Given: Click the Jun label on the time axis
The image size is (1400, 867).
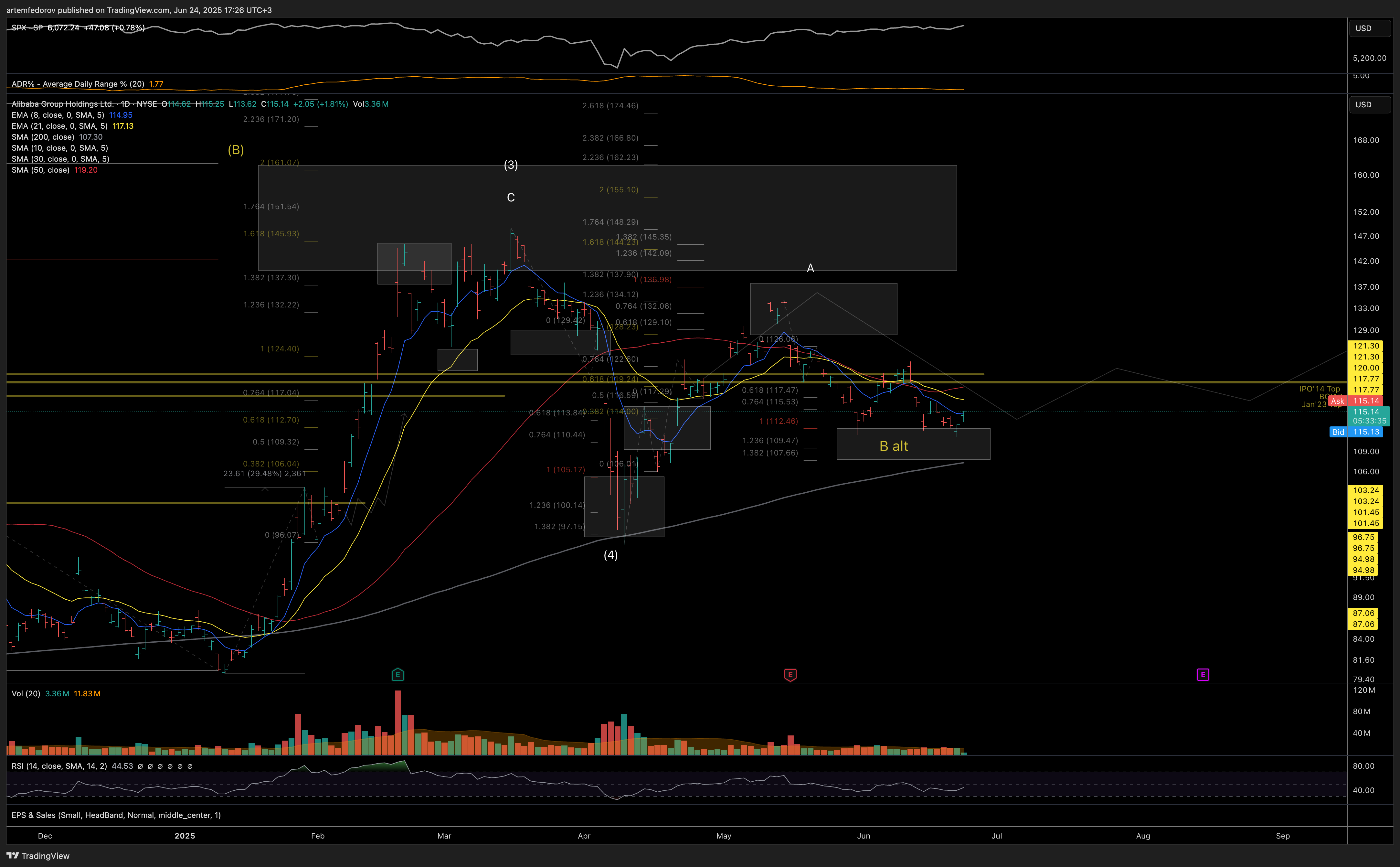Looking at the screenshot, I should (x=864, y=835).
